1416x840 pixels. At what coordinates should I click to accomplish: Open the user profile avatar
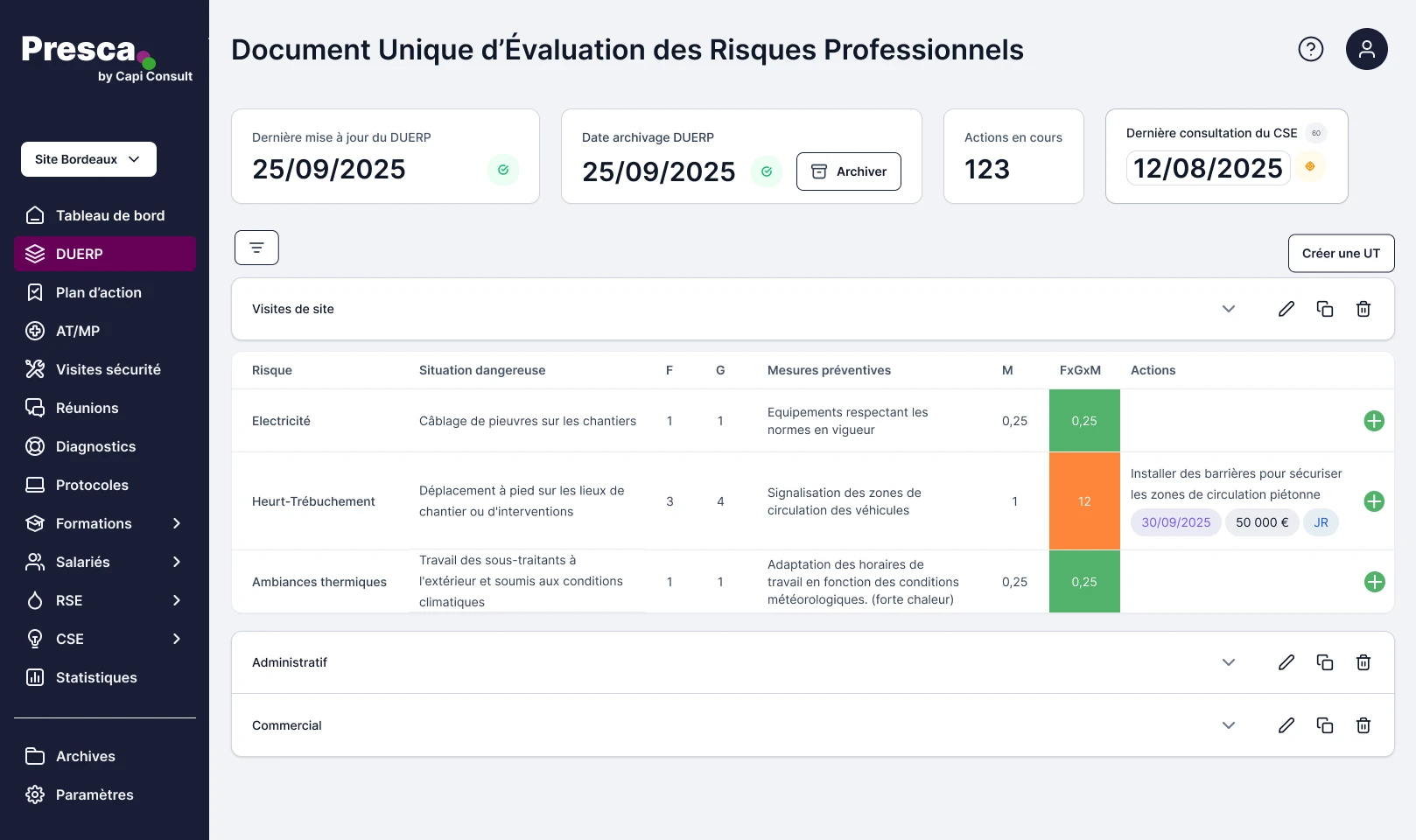(x=1366, y=49)
